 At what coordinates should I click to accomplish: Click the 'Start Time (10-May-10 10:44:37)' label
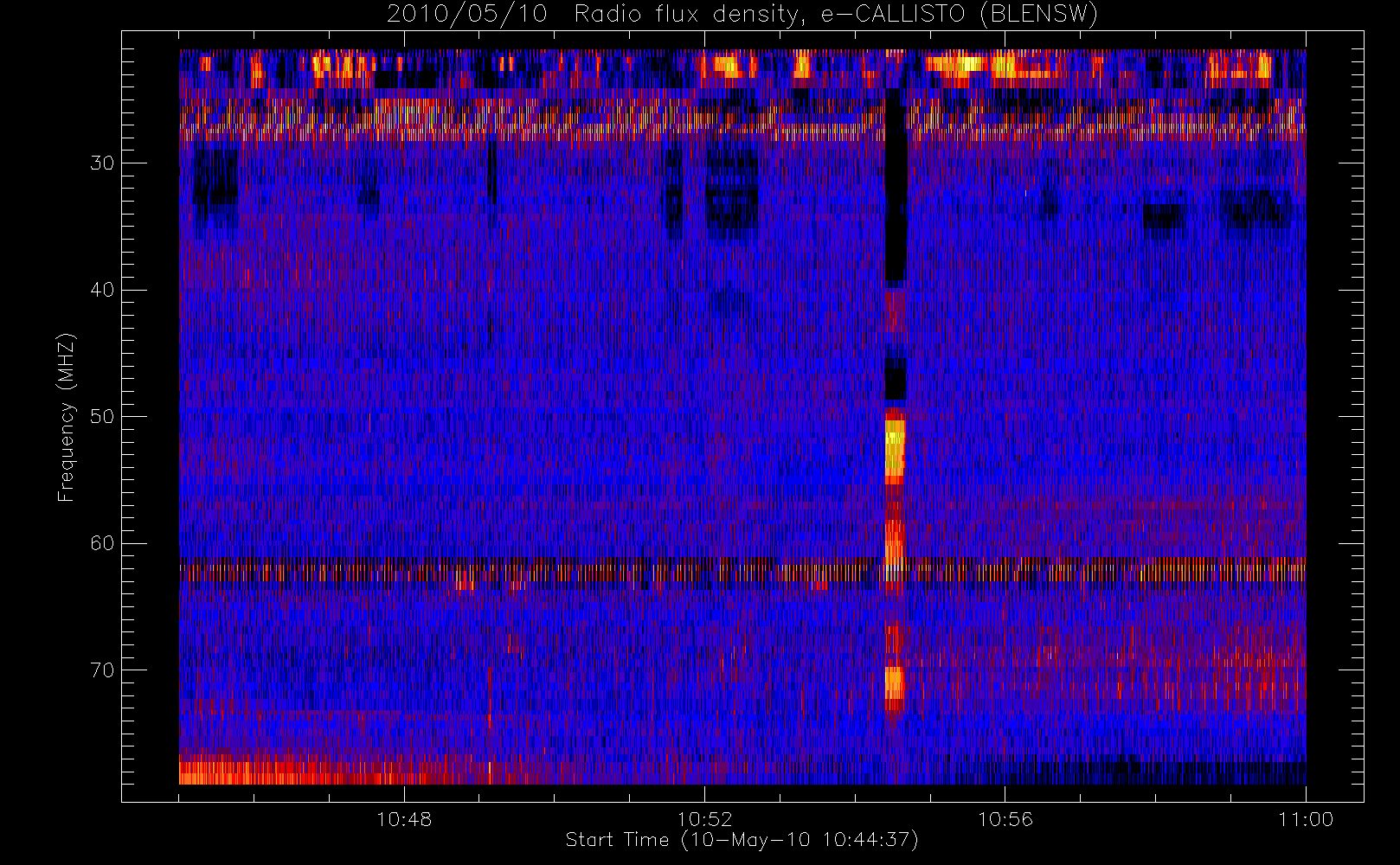point(742,840)
